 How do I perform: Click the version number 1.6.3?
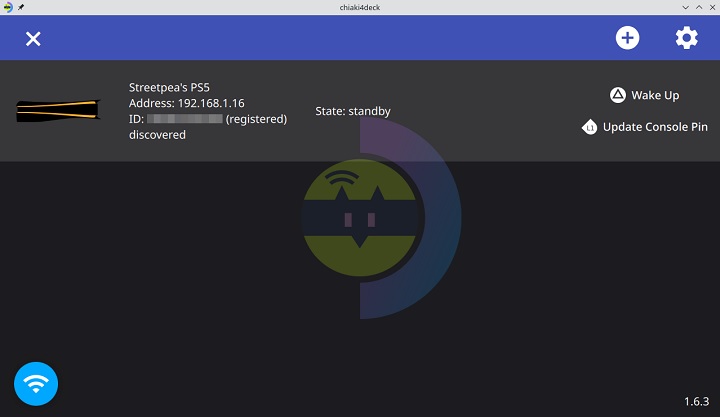(x=696, y=401)
